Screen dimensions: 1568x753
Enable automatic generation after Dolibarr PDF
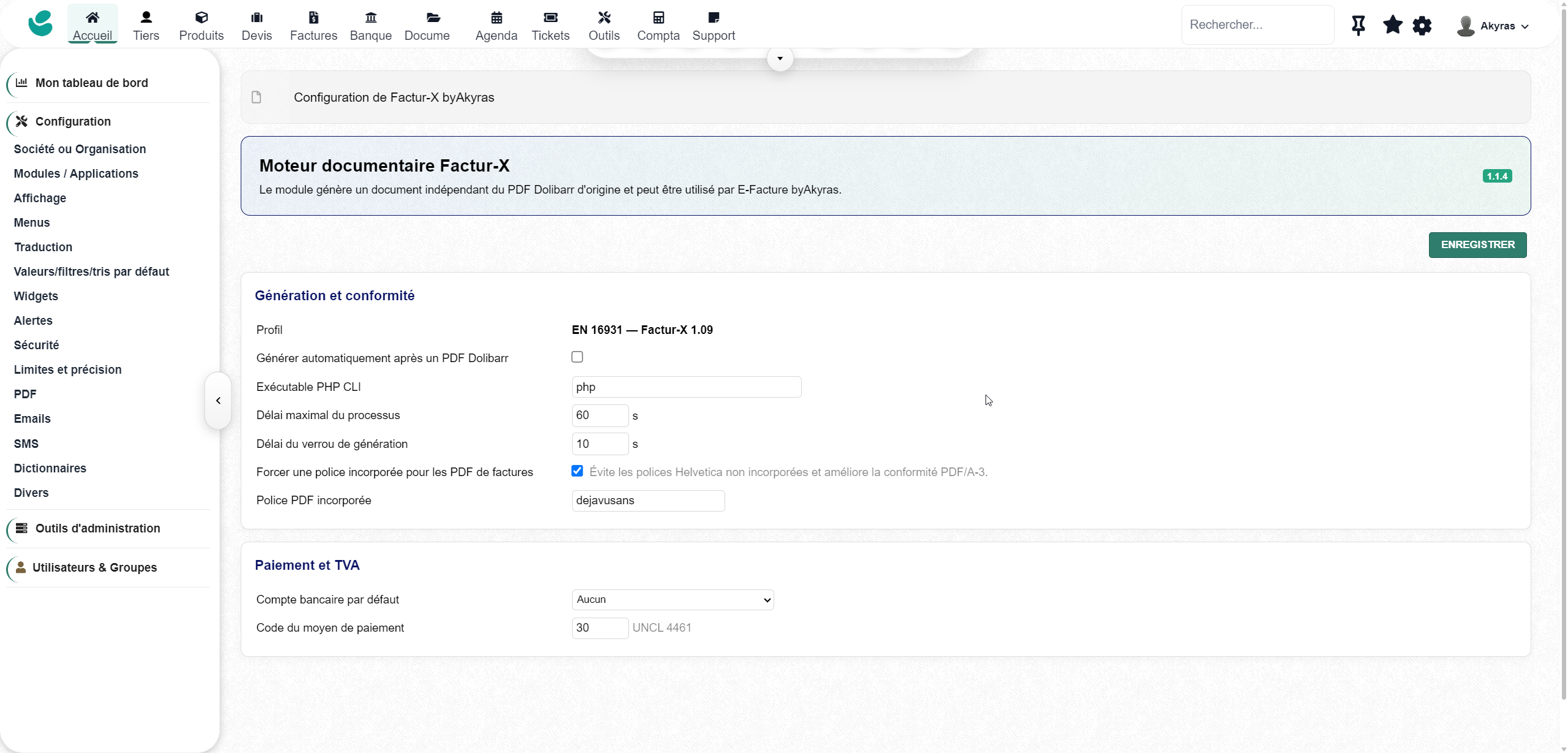[577, 357]
